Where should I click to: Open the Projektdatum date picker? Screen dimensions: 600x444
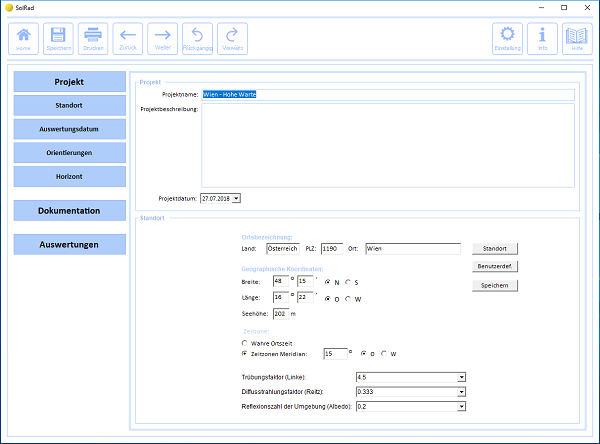pyautogui.click(x=237, y=199)
